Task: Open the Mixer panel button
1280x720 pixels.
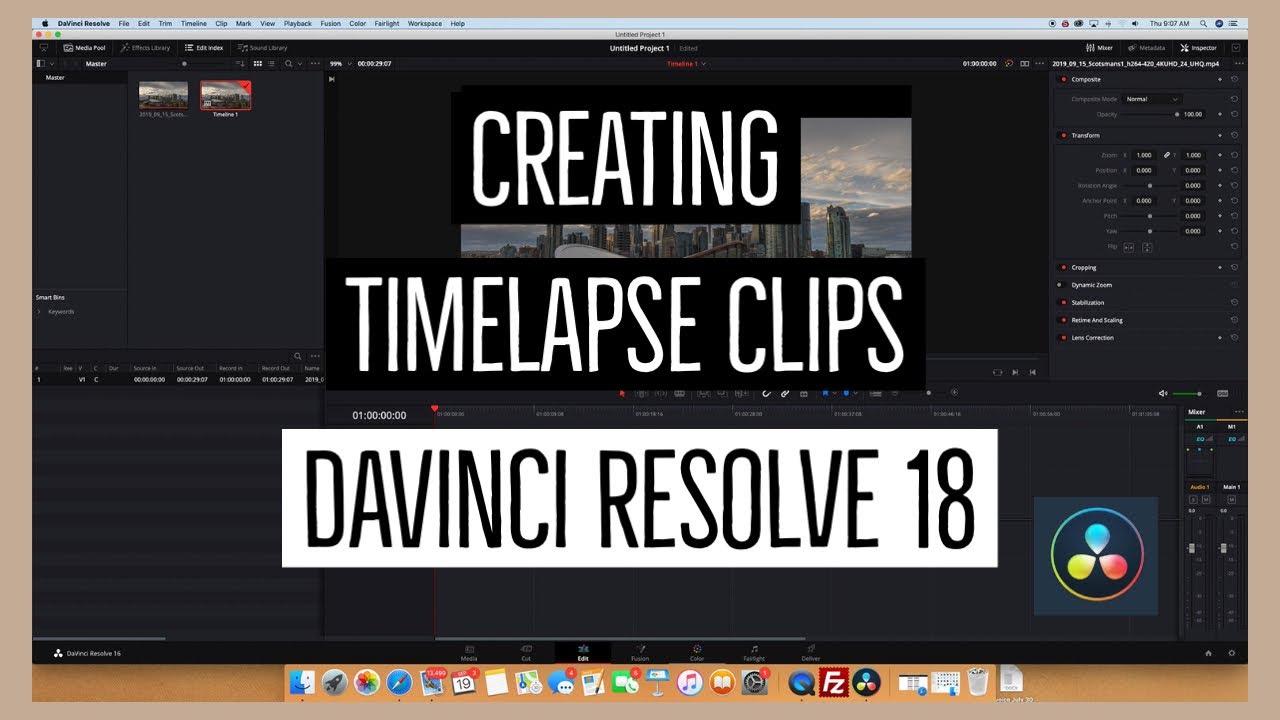Action: (x=1099, y=48)
